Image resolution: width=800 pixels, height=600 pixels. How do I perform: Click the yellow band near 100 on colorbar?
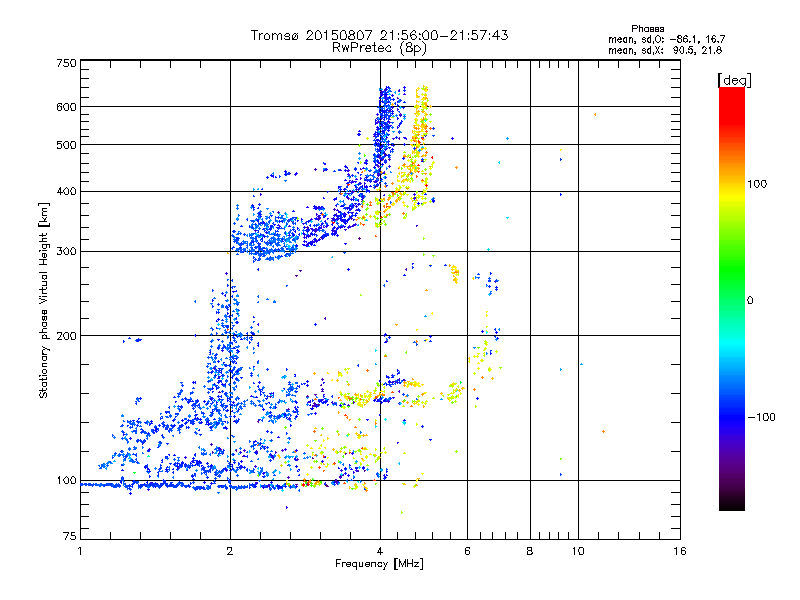[732, 194]
